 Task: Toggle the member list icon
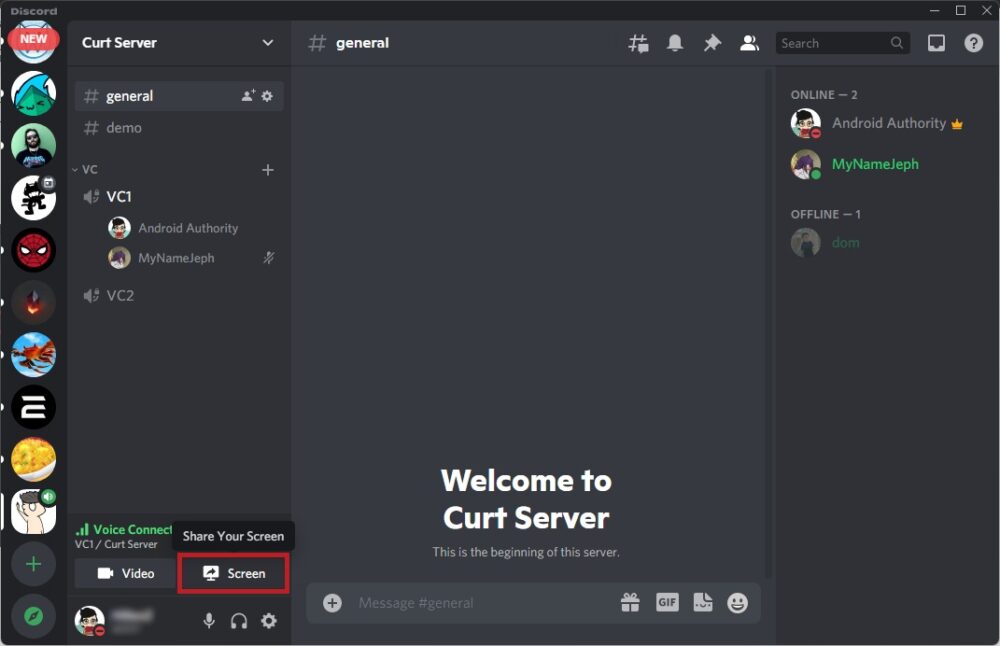(749, 43)
